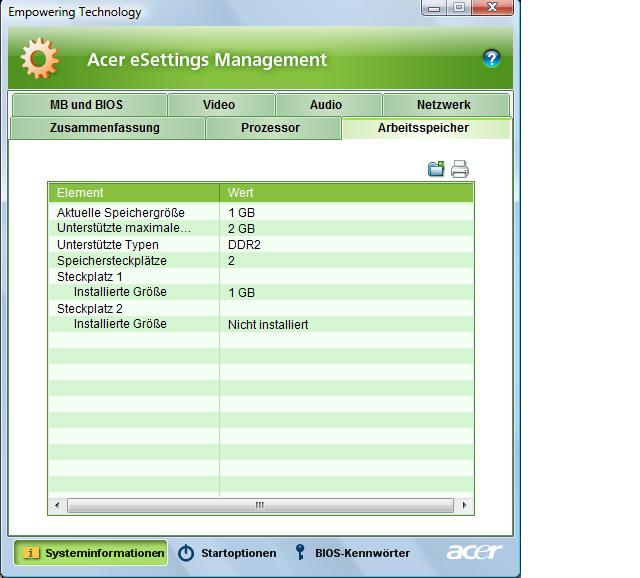Click the export to folder icon
640x578 pixels.
click(436, 169)
